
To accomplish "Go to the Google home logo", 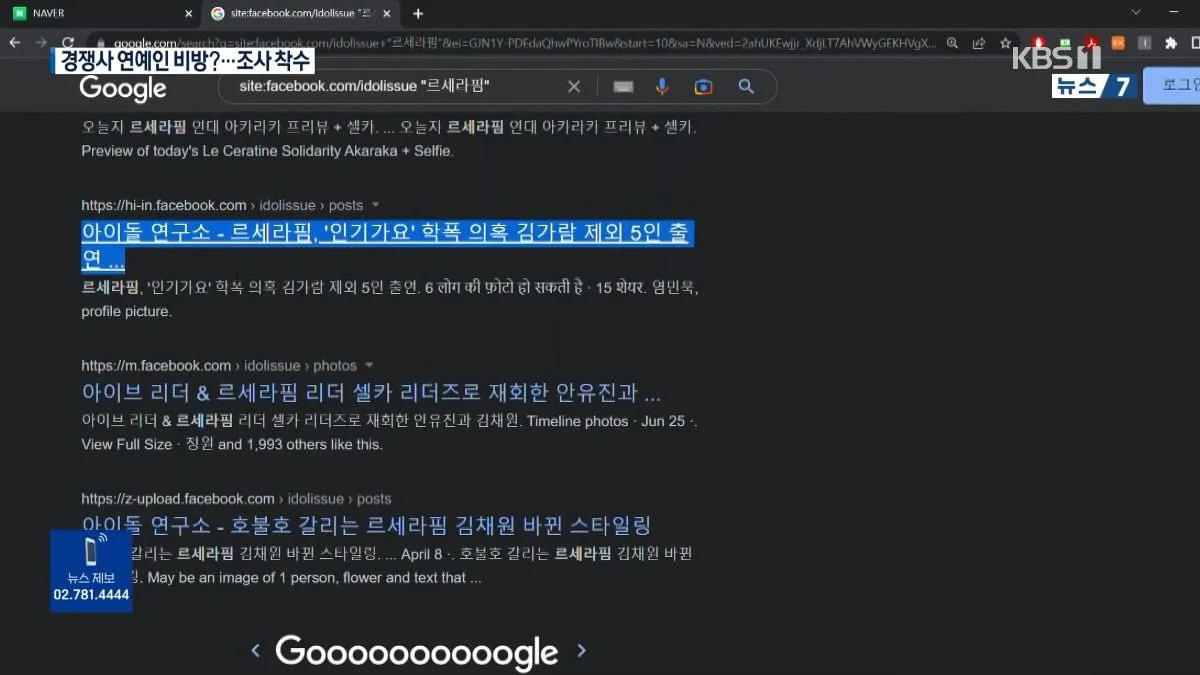I will point(123,88).
